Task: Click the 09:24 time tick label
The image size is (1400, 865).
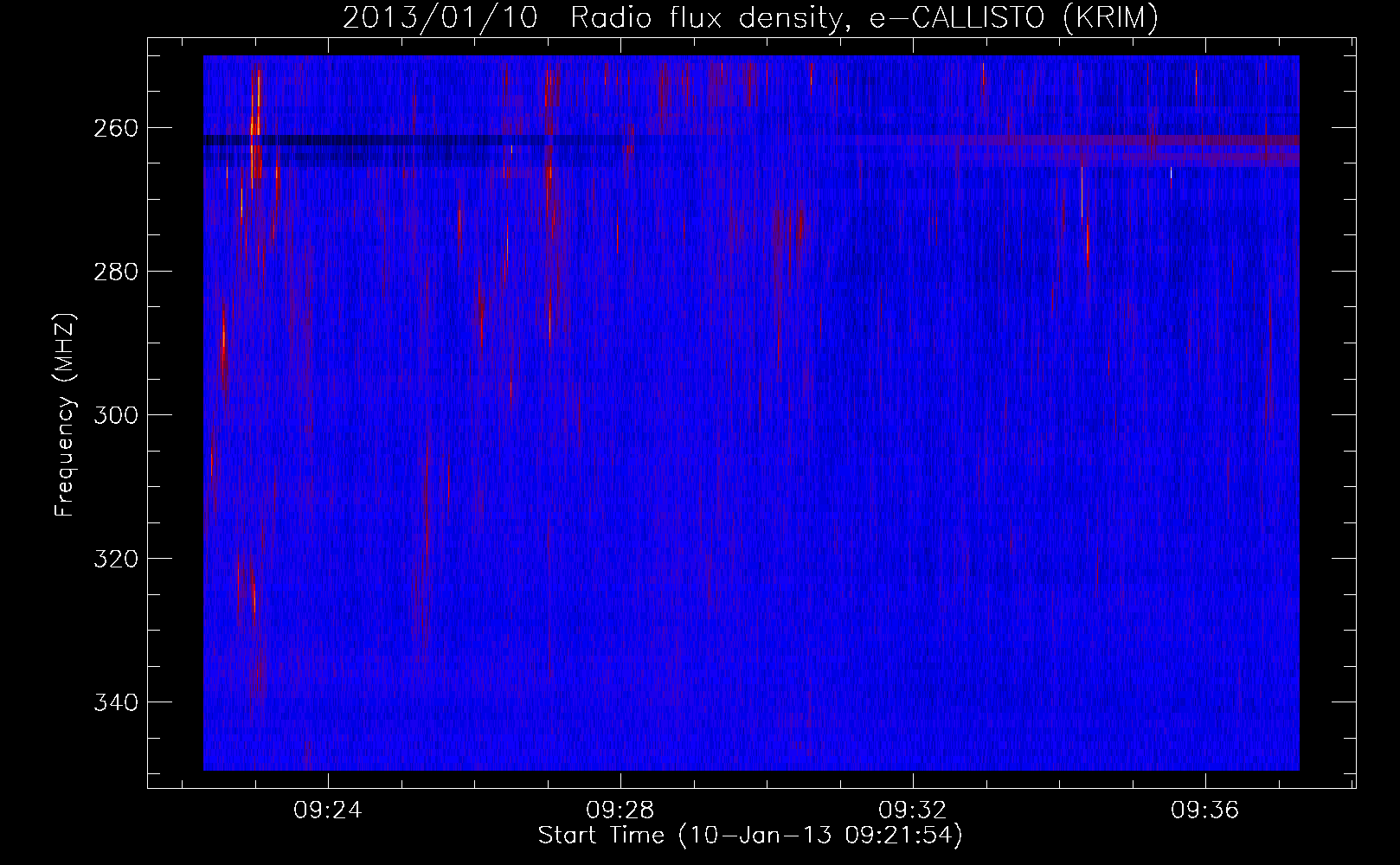Action: [328, 811]
